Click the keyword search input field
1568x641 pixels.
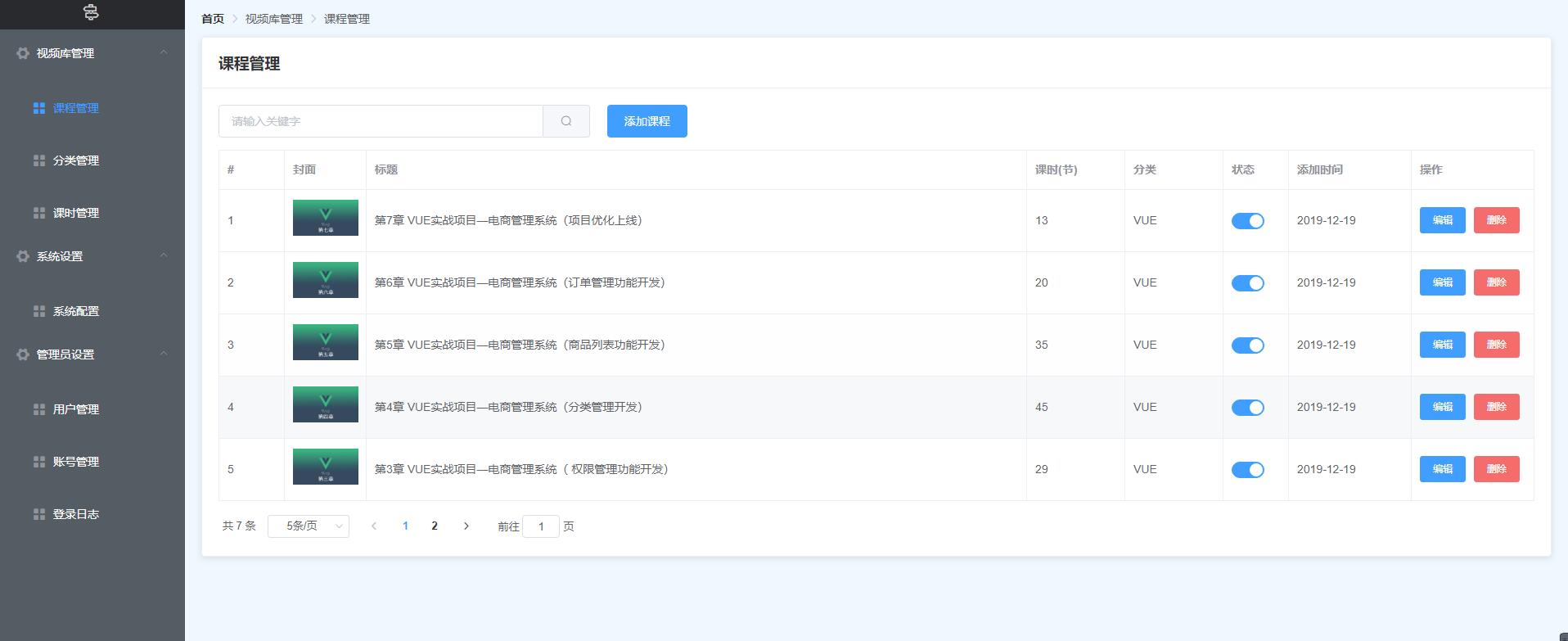click(x=381, y=121)
